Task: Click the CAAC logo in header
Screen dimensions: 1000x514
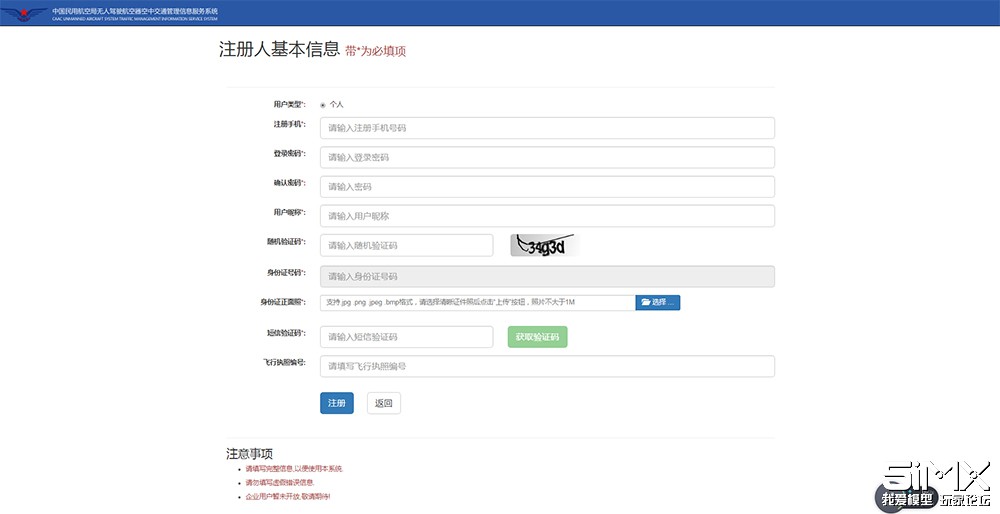Action: coord(24,13)
